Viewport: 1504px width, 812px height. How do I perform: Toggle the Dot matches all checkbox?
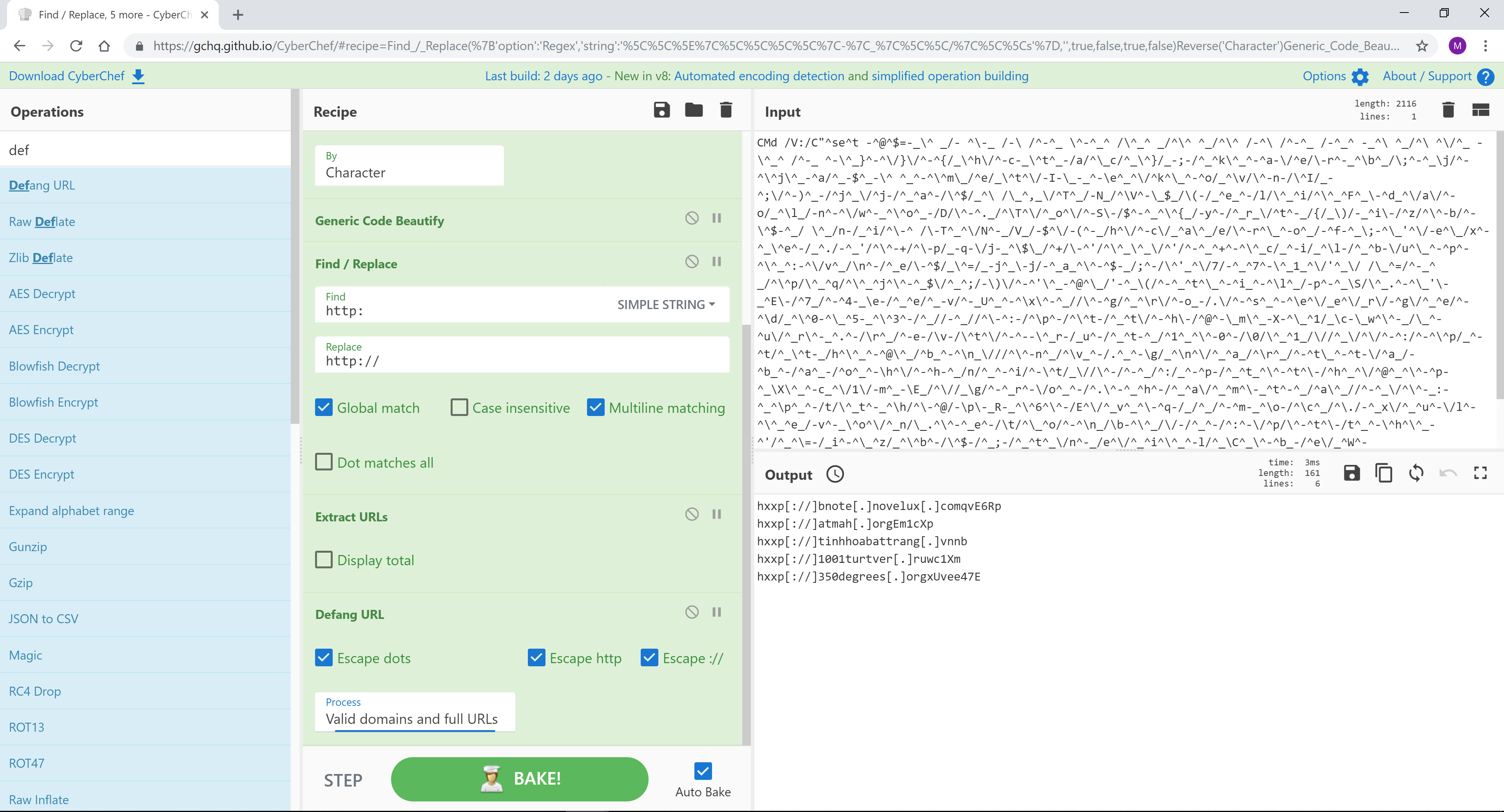324,462
